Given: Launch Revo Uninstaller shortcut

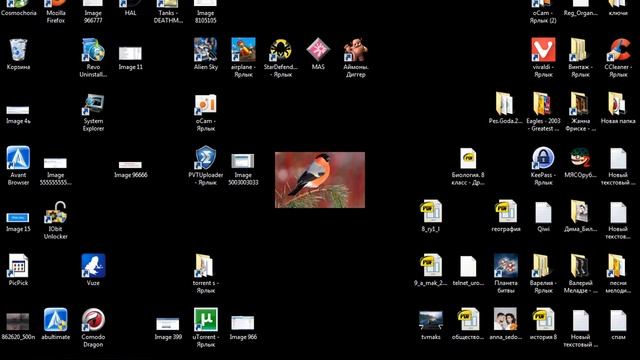Looking at the screenshot, I should (x=93, y=50).
